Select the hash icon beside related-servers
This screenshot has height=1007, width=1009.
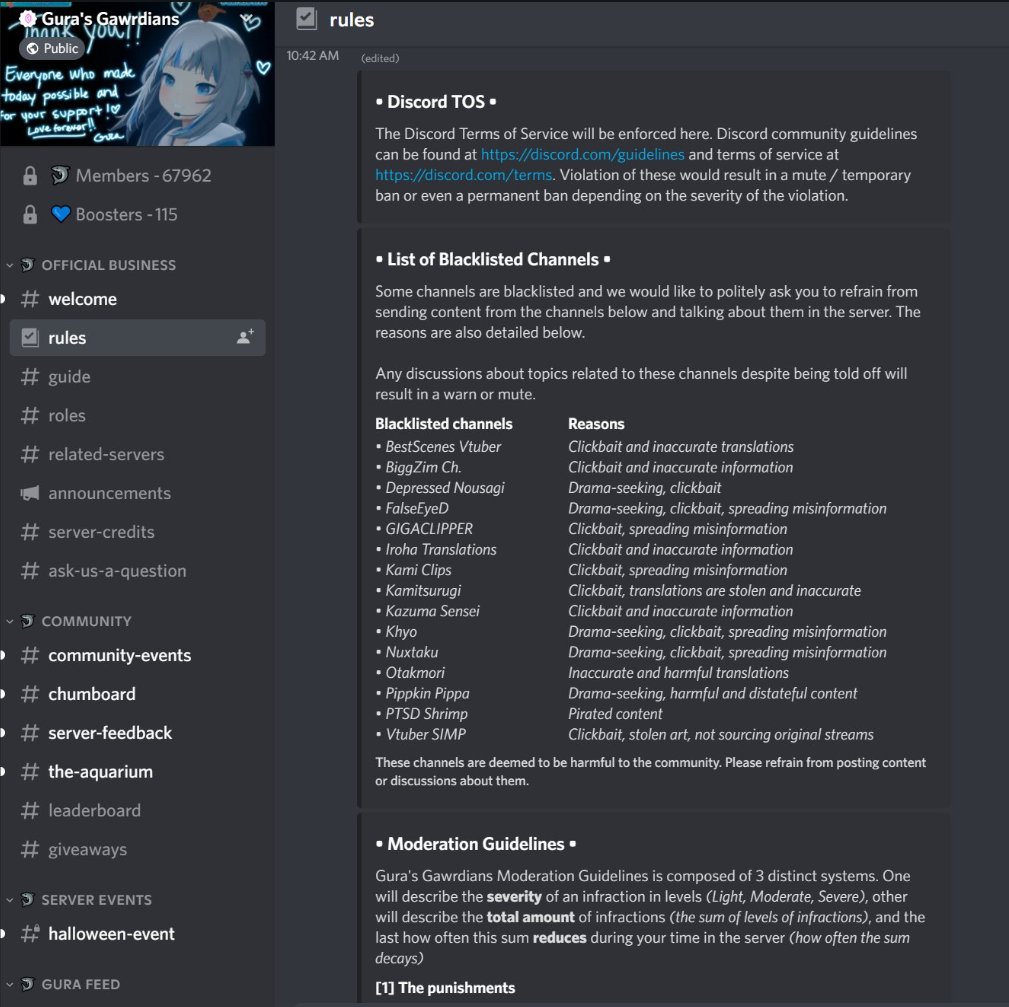pos(30,454)
